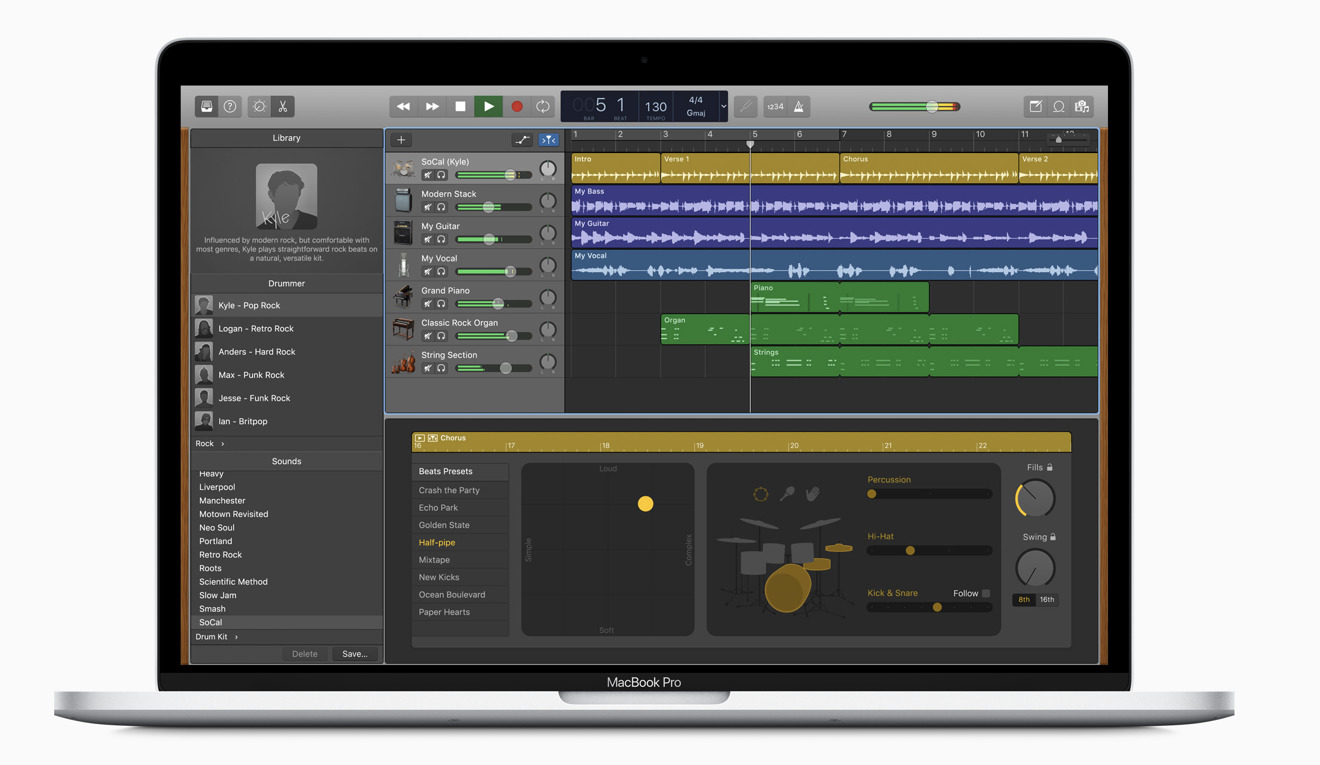Click the Rewind button
The height and width of the screenshot is (765, 1320).
[x=403, y=106]
